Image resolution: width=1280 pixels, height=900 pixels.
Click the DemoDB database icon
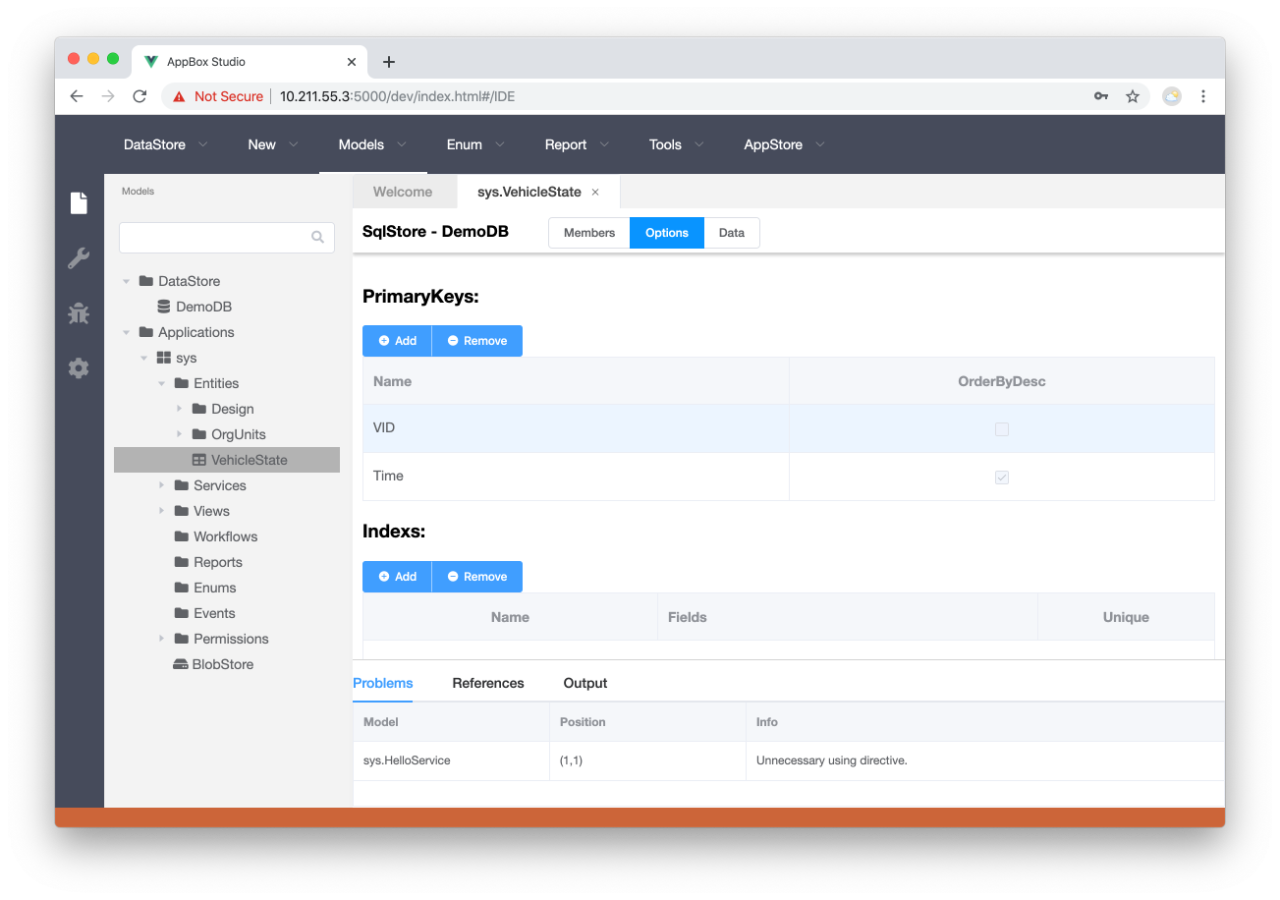click(164, 307)
